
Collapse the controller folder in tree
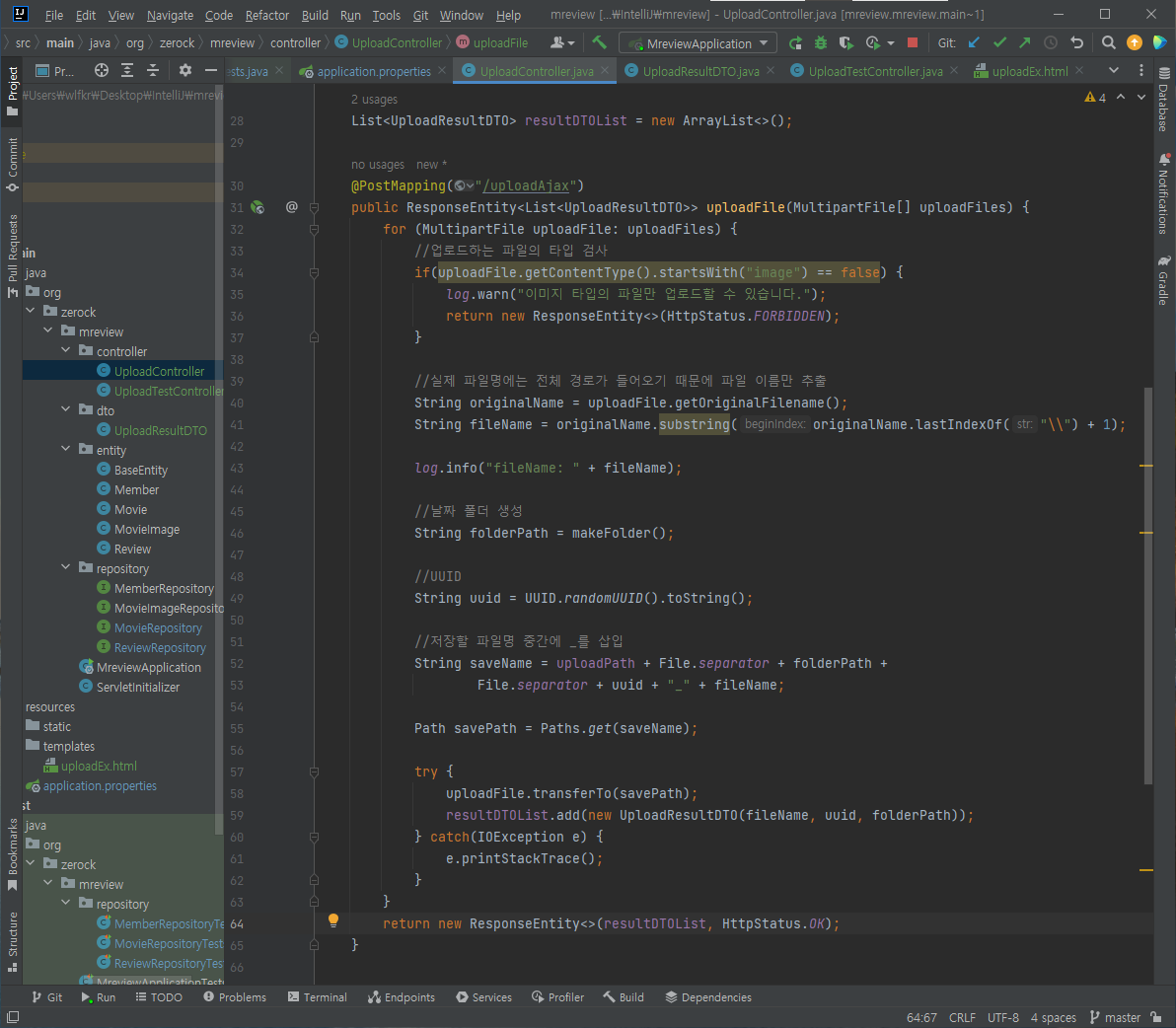pyautogui.click(x=65, y=350)
